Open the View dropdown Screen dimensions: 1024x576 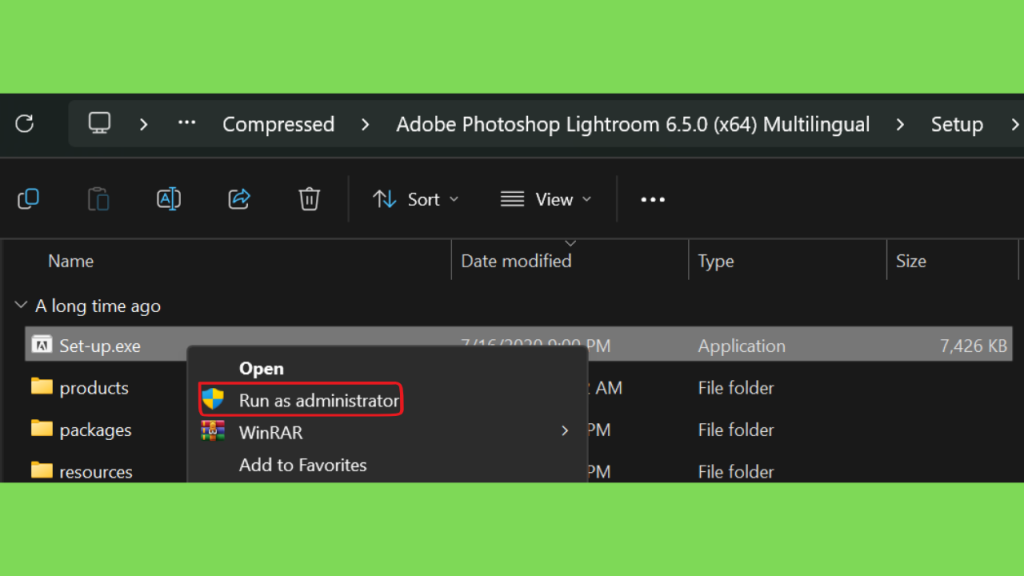546,199
